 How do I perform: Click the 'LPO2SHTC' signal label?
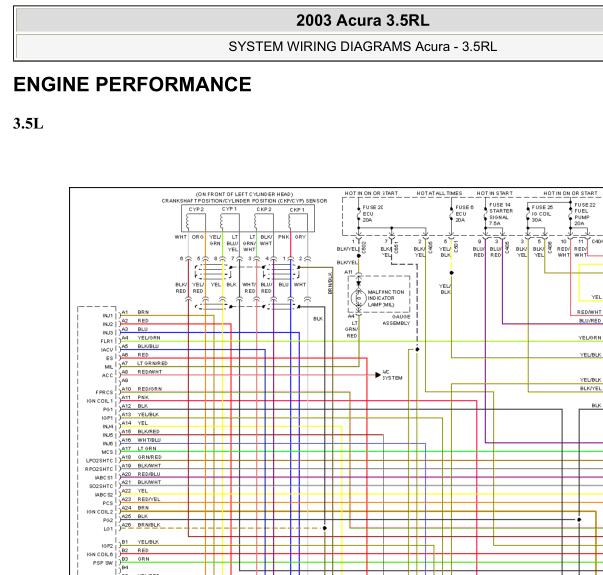click(x=100, y=460)
